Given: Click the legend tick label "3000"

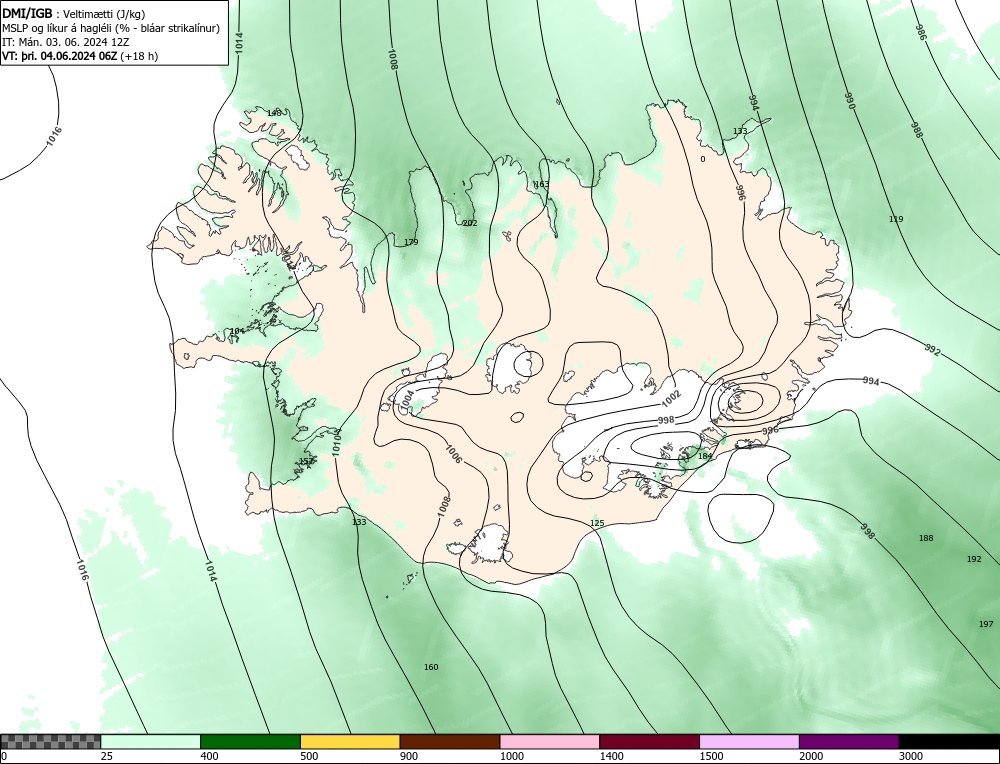Looking at the screenshot, I should 911,756.
